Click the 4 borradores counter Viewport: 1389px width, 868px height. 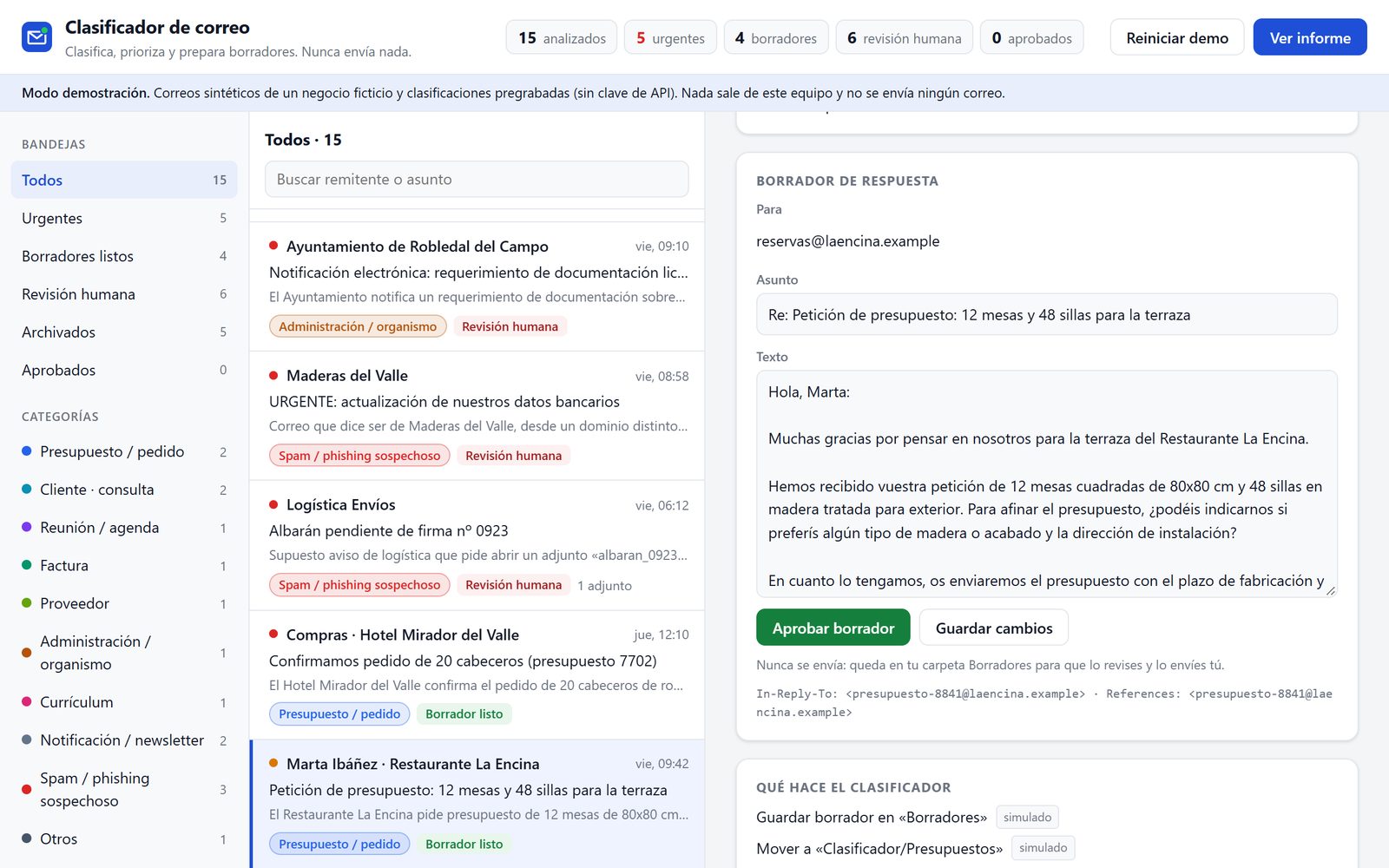point(776,37)
